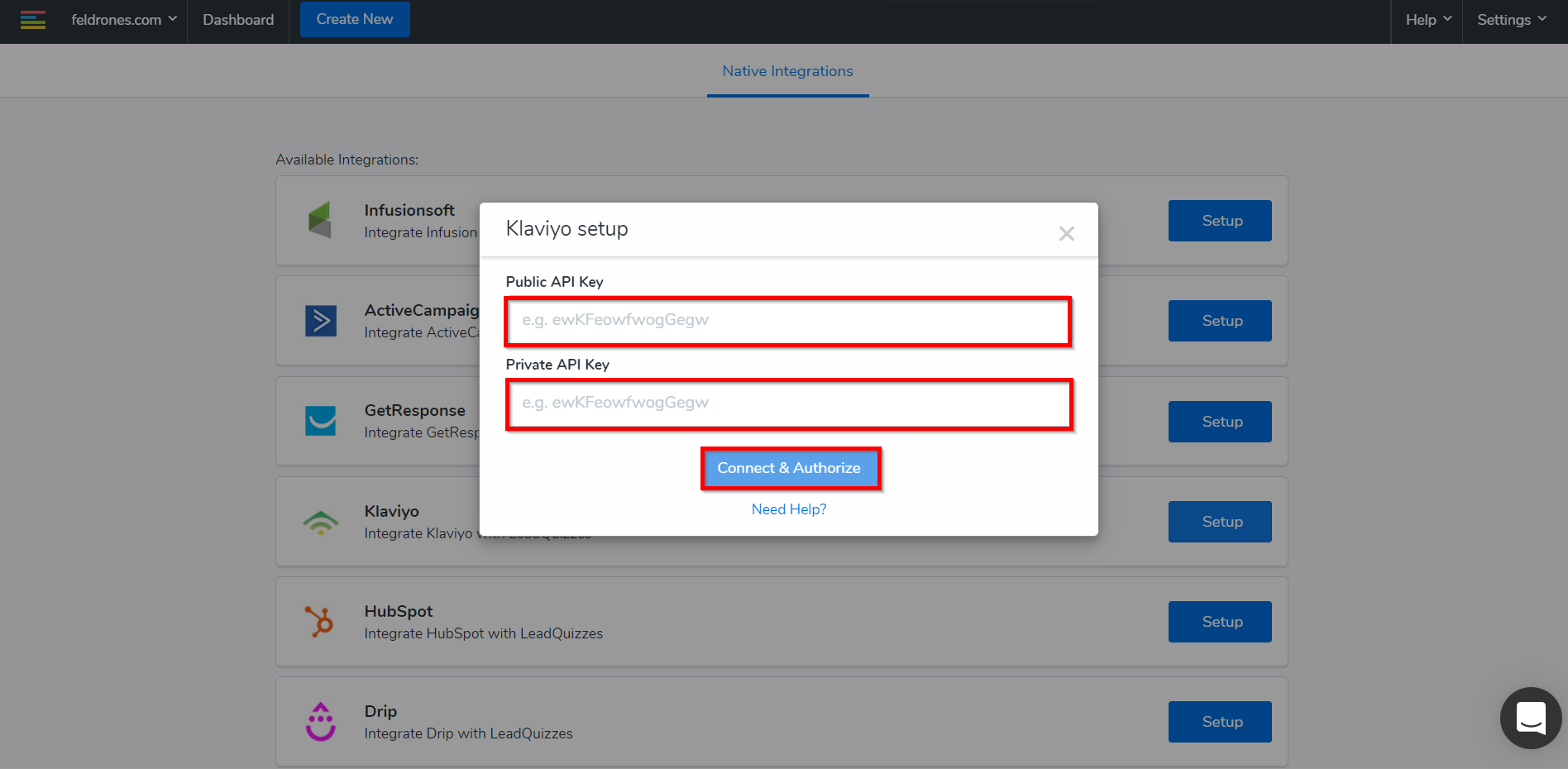Click the Drip integration title
This screenshot has height=769, width=1568.
380,711
